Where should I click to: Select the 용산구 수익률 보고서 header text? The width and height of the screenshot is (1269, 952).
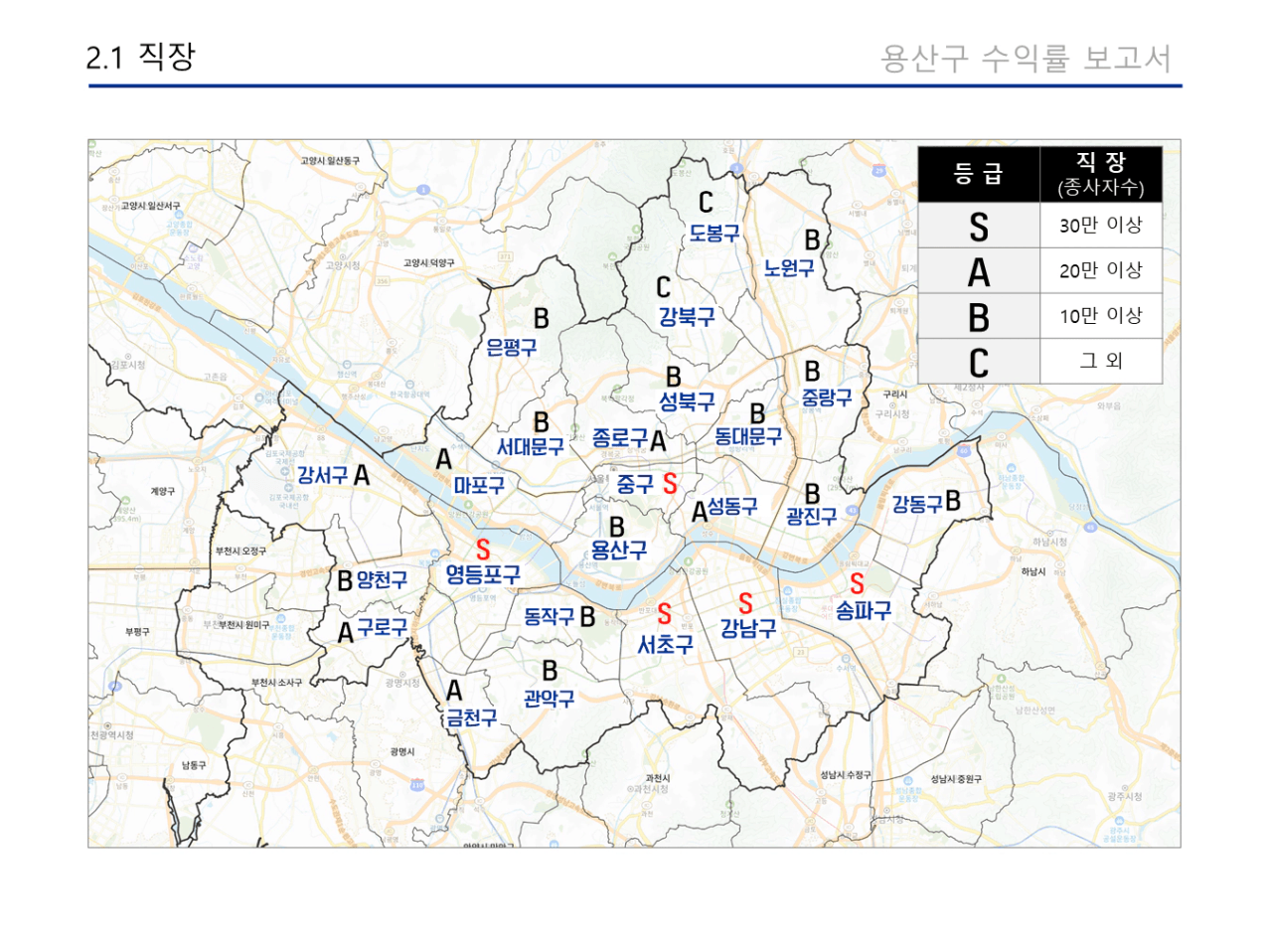point(1026,59)
